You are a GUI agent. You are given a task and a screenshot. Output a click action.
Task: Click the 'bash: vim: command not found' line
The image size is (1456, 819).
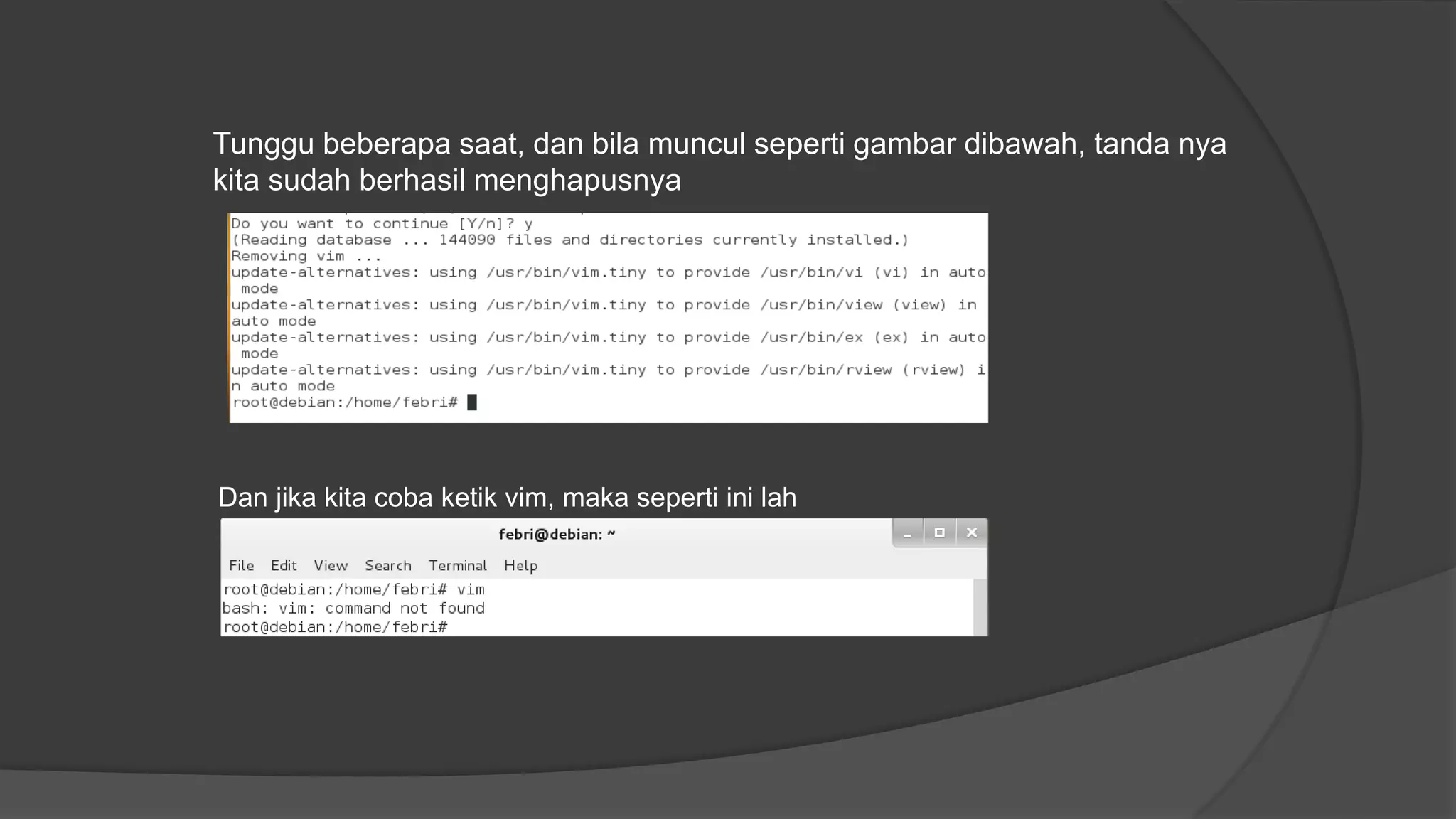coord(353,609)
